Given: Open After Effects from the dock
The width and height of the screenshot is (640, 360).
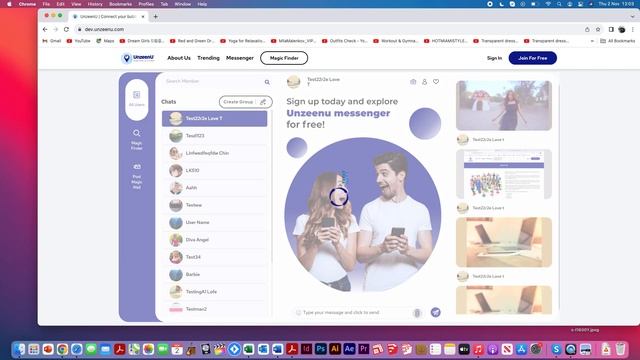Looking at the screenshot, I should point(349,349).
